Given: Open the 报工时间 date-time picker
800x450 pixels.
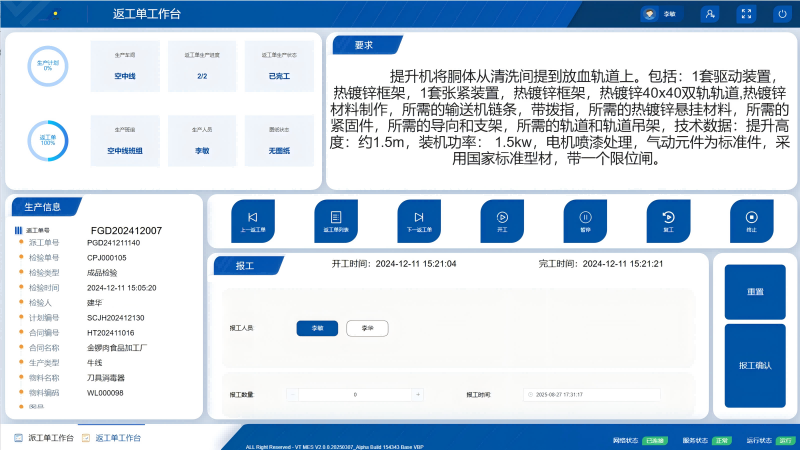Looking at the screenshot, I should point(590,395).
